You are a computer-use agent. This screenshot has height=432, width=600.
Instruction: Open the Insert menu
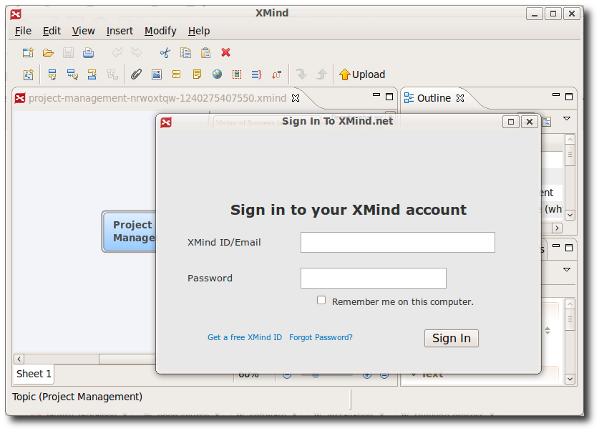119,31
